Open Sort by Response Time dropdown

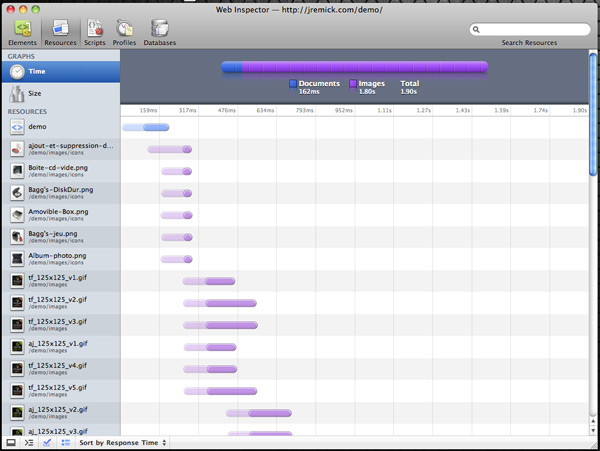point(123,443)
